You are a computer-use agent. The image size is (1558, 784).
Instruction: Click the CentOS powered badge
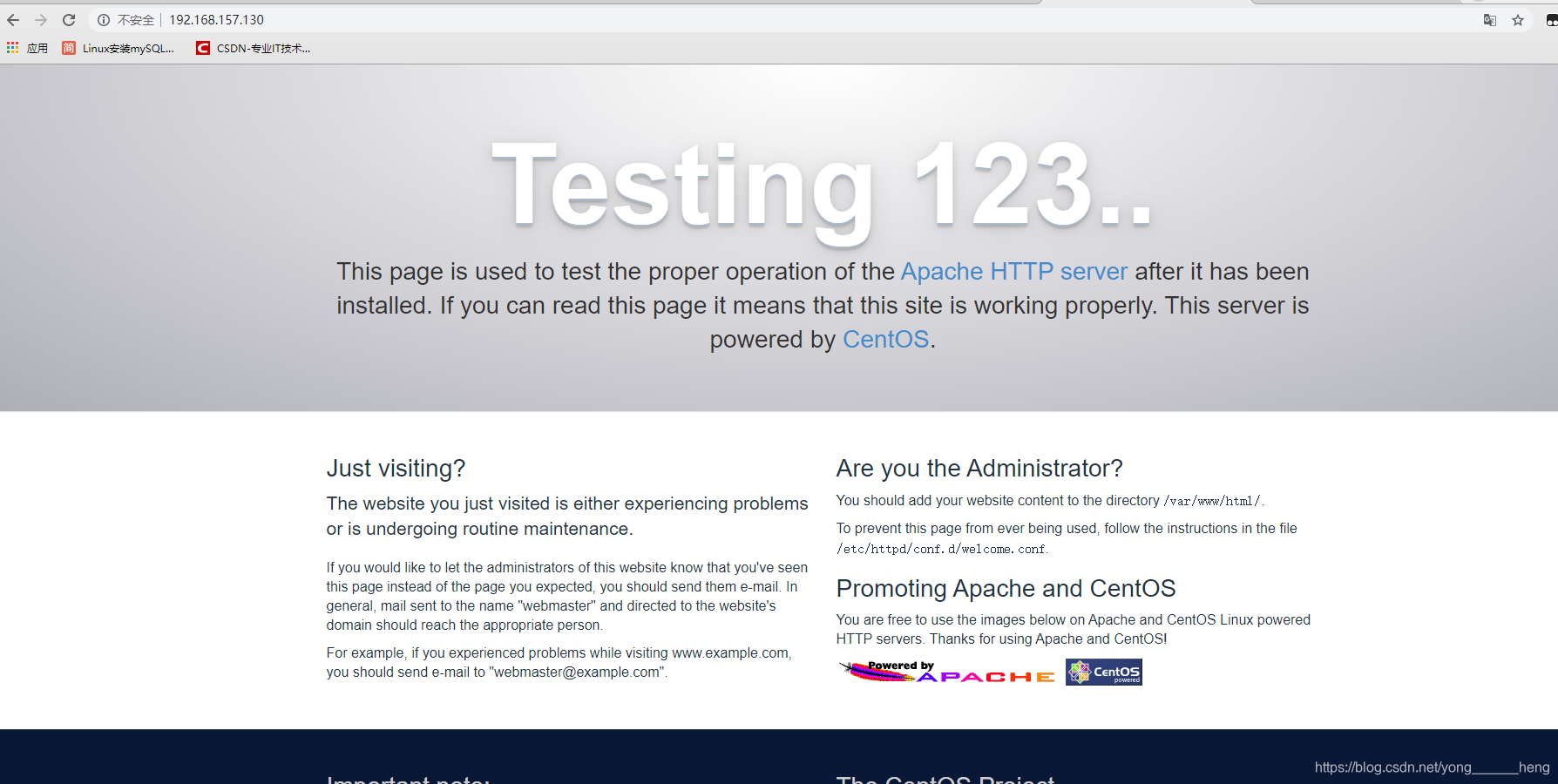click(1104, 672)
